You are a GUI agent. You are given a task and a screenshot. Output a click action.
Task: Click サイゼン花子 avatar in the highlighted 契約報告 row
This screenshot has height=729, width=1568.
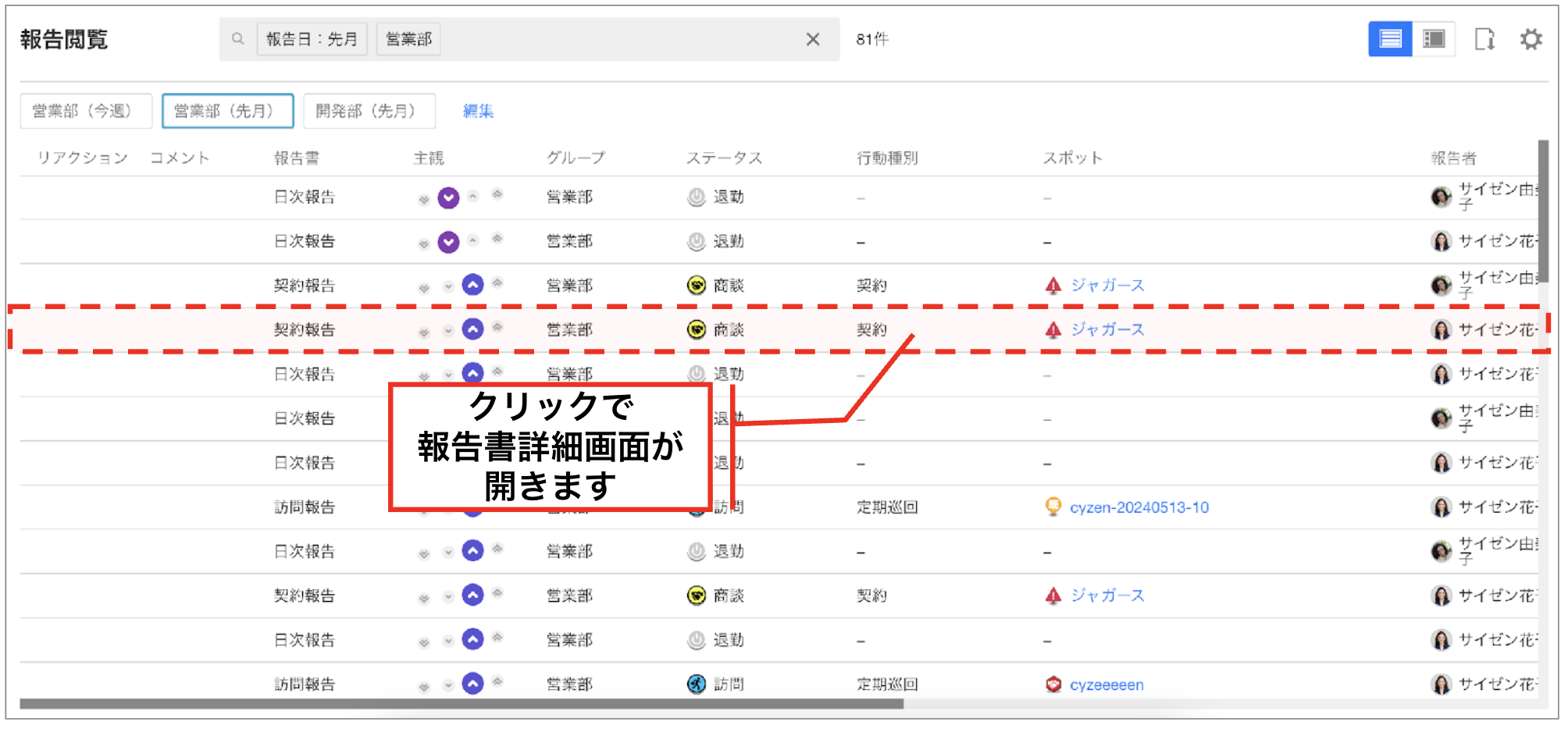coord(1441,330)
